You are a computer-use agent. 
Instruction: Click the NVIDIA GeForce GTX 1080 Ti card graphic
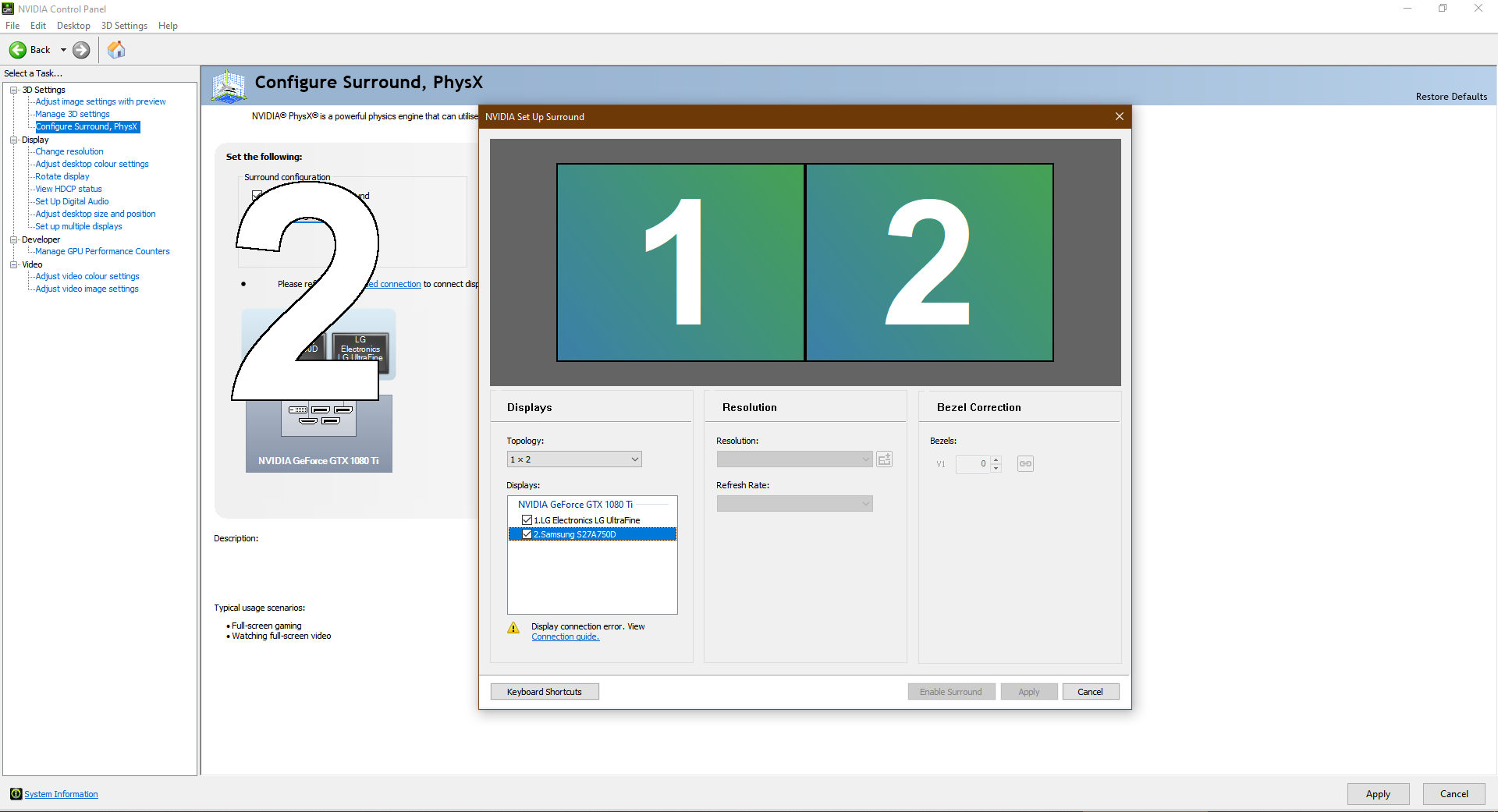click(x=319, y=434)
